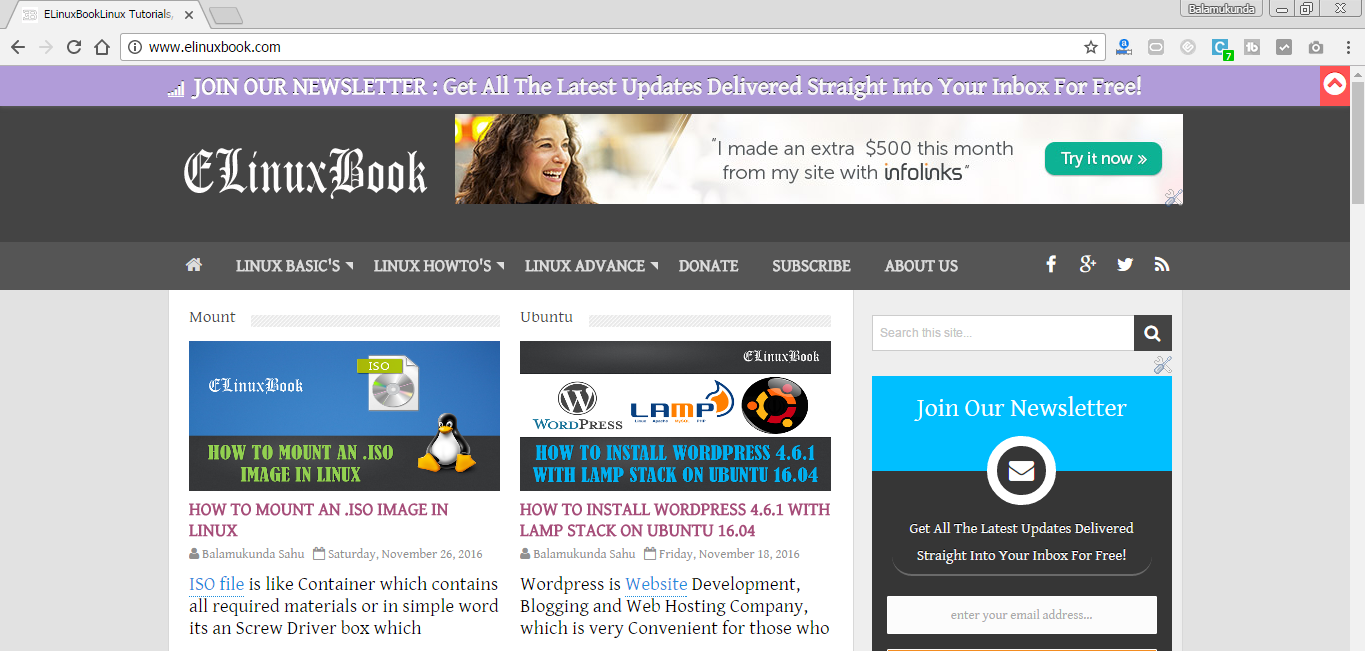Open the DONATE menu item

[x=708, y=266]
